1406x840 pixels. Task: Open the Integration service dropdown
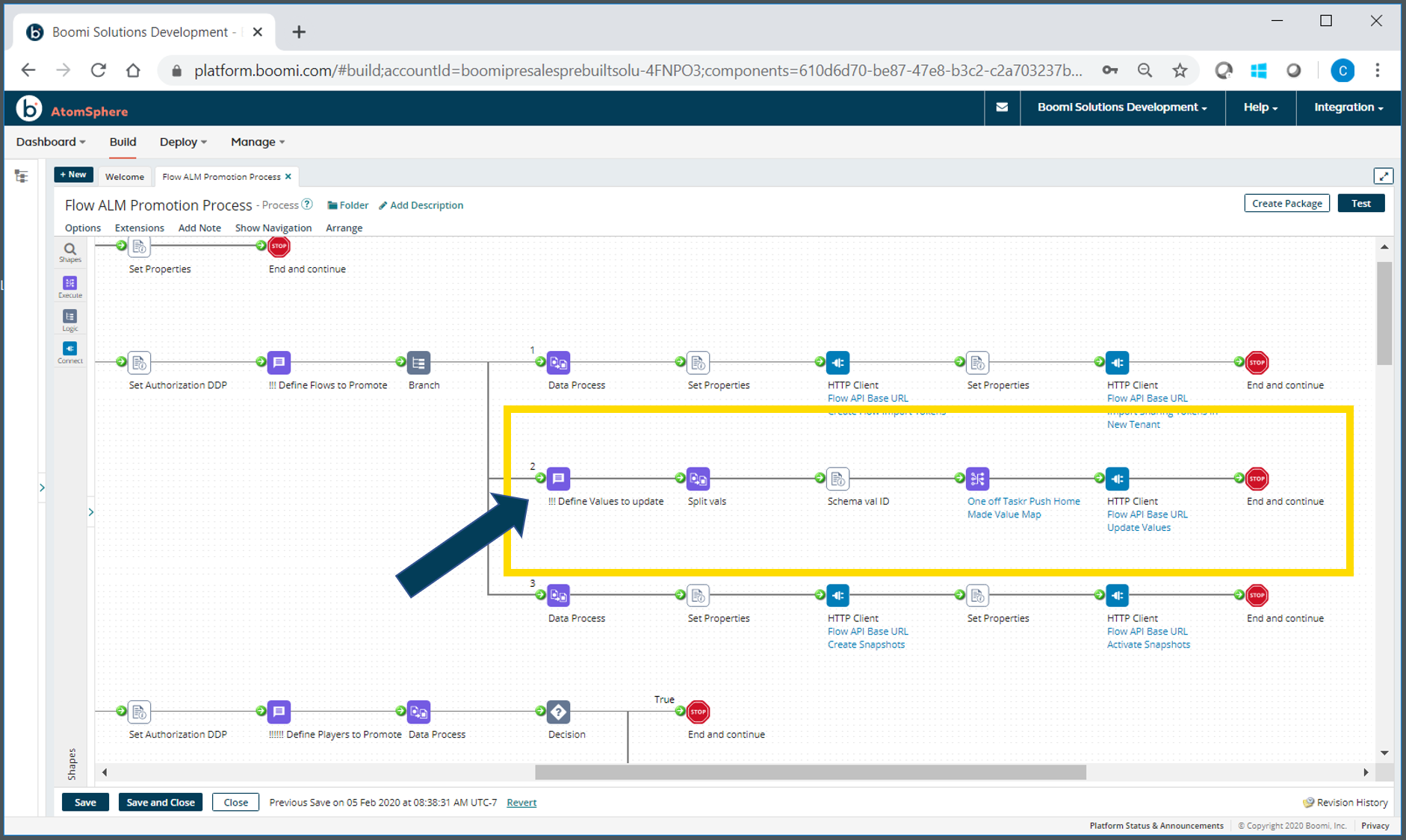[x=1348, y=108]
